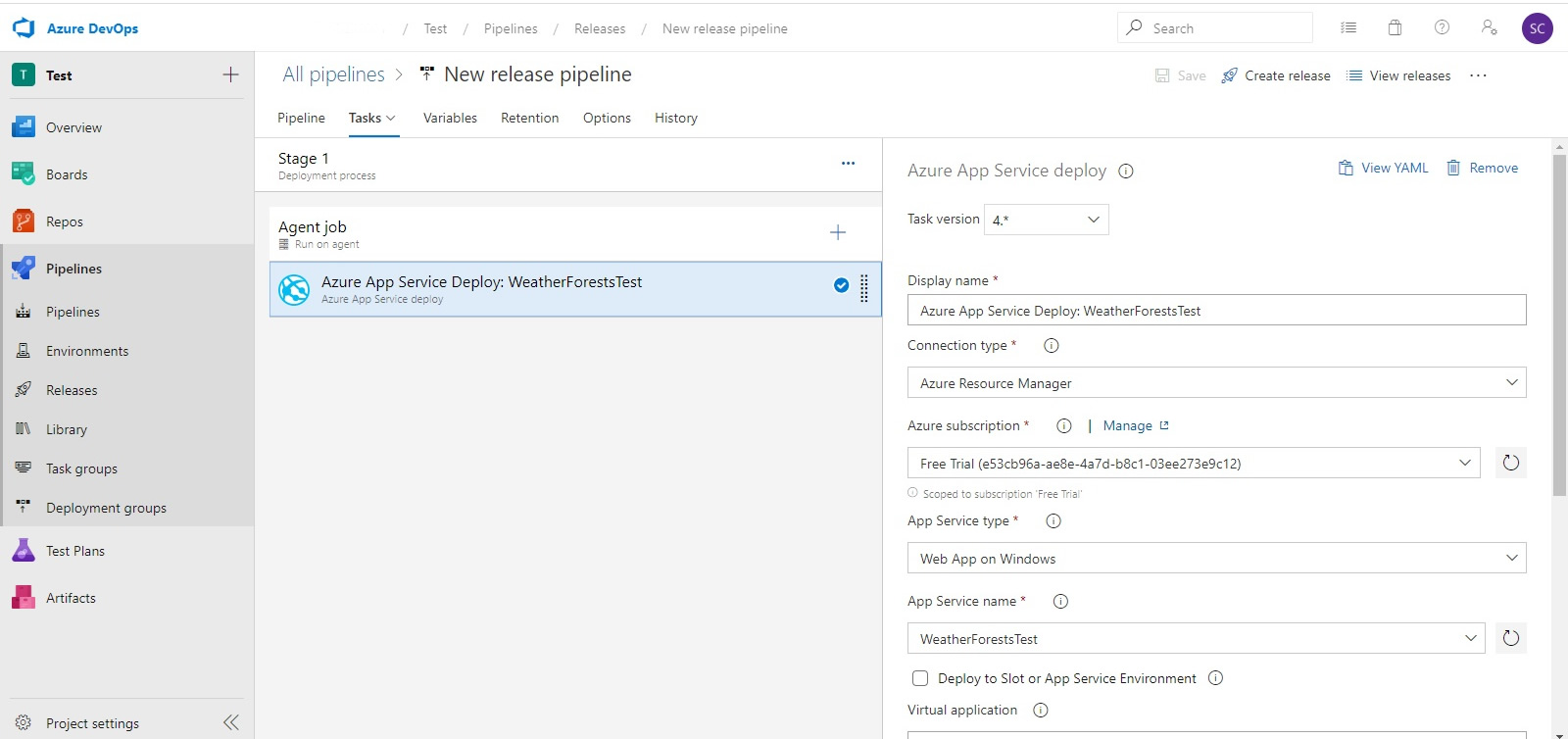Viewport: 1568px width, 739px height.
Task: Open App Service type dropdown
Action: point(1217,558)
